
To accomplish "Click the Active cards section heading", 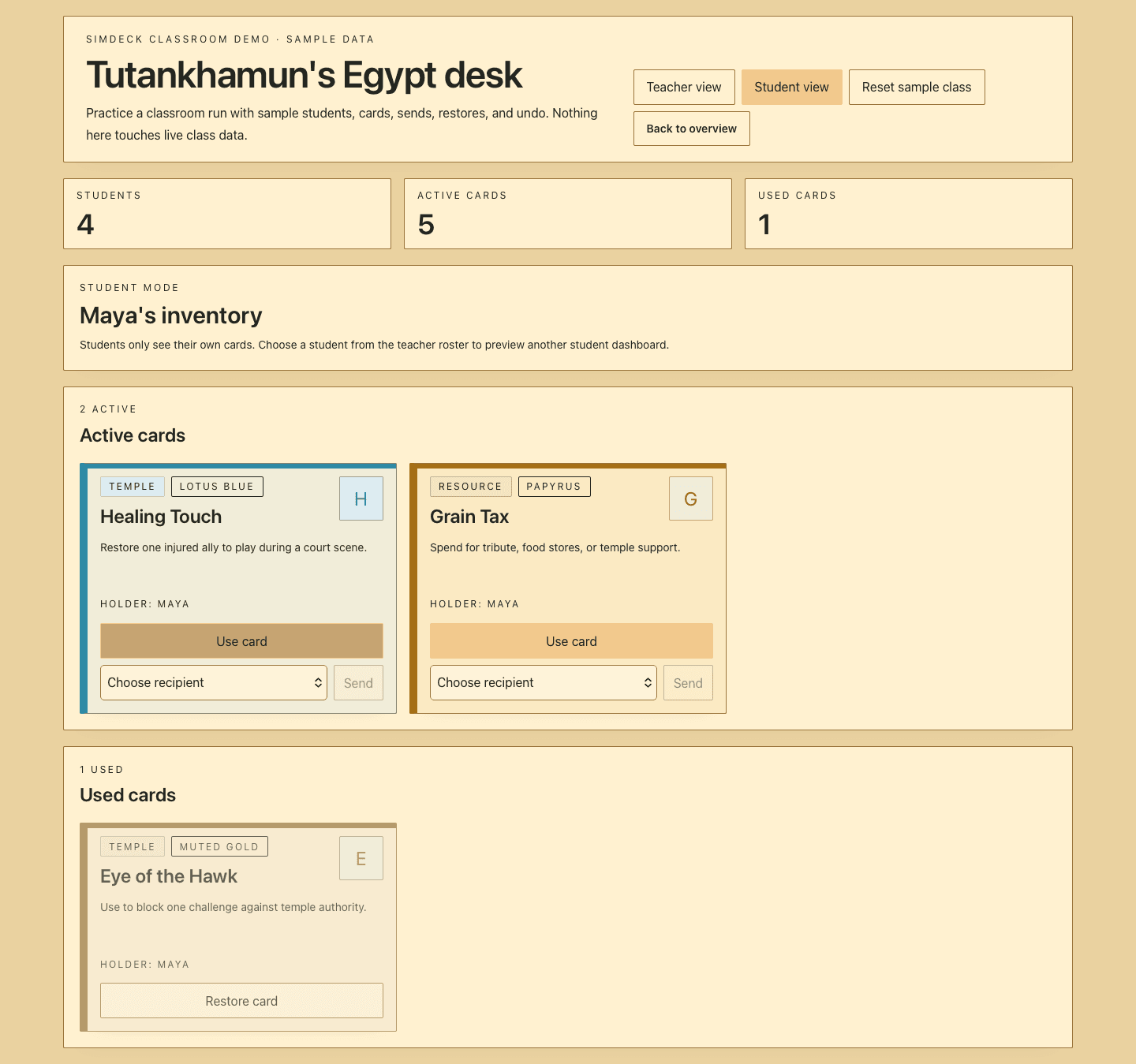I will click(x=133, y=435).
